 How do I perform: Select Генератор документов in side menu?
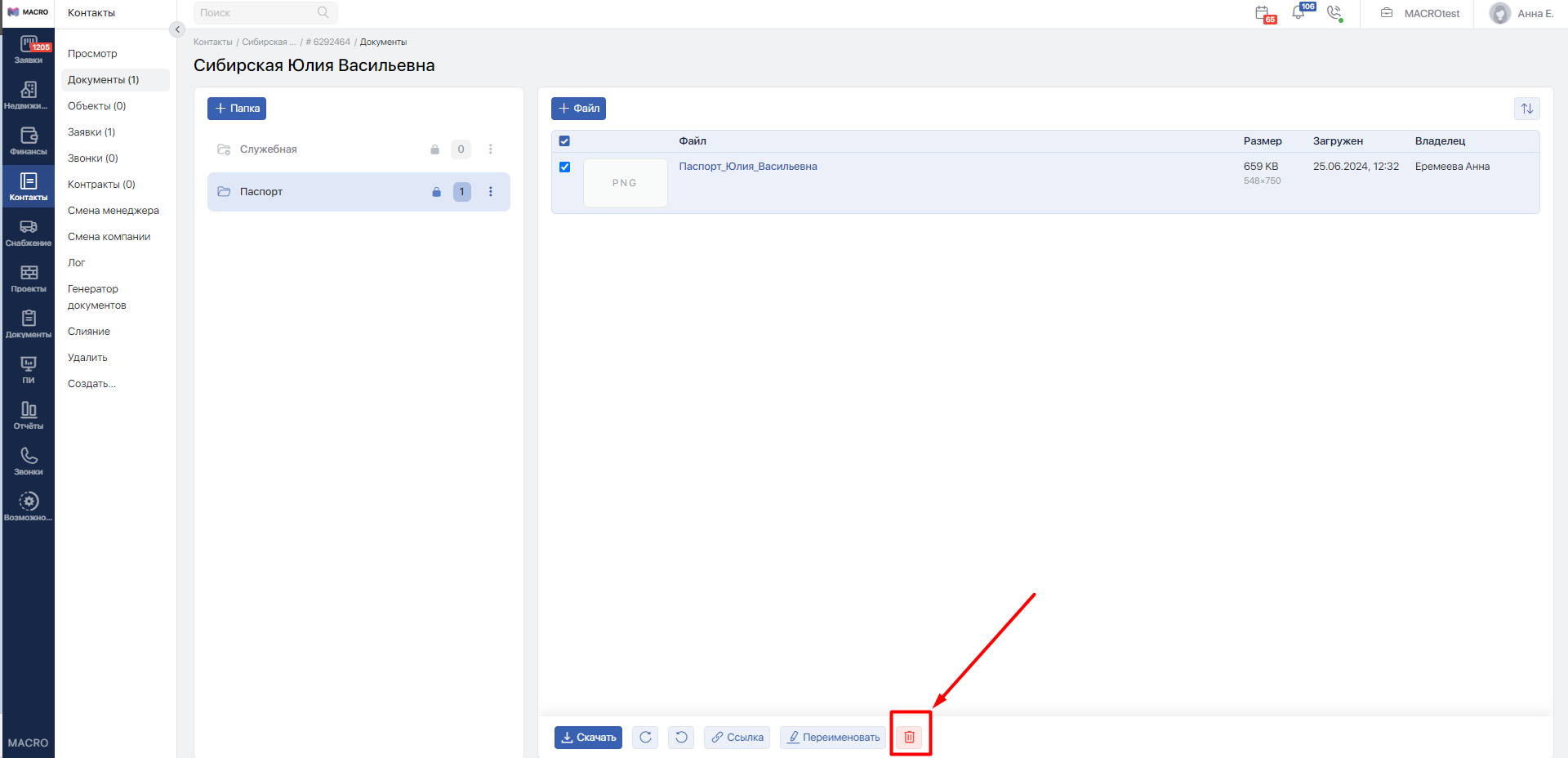(x=96, y=297)
